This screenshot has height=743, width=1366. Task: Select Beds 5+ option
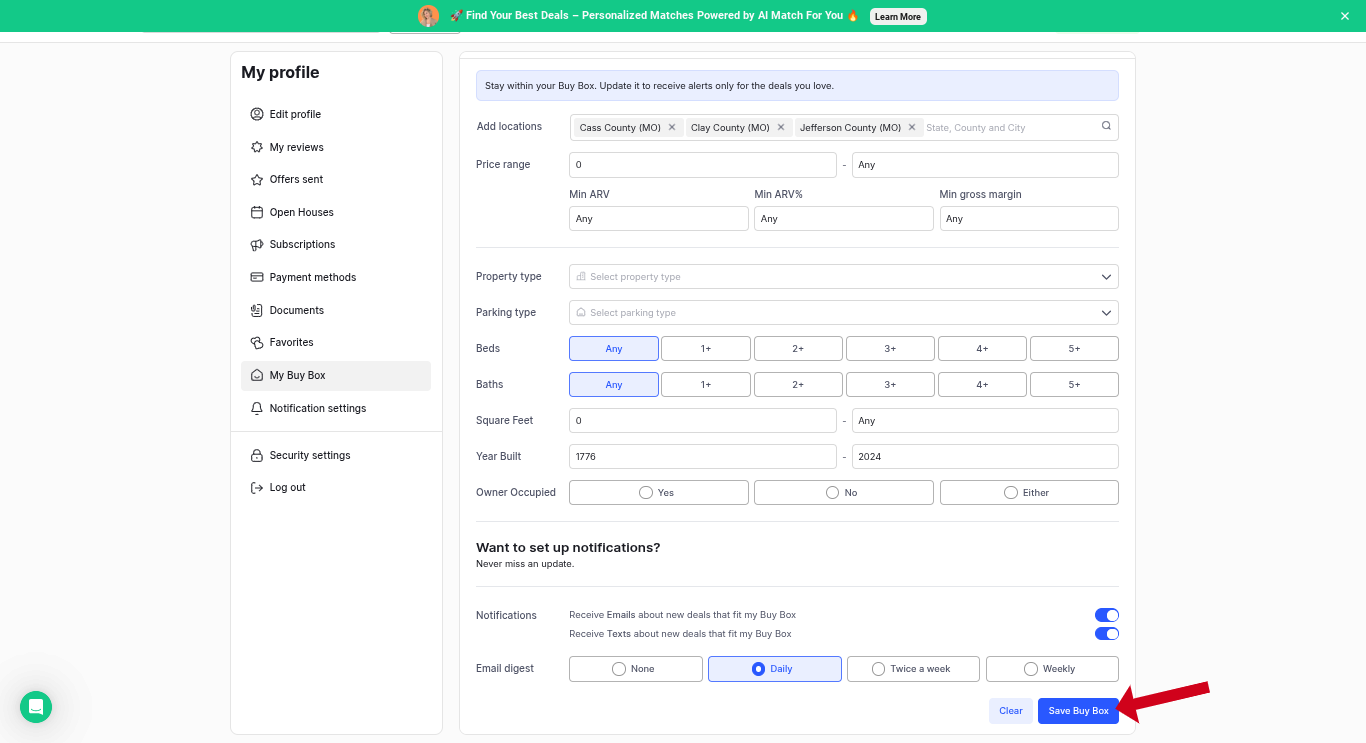click(1074, 349)
